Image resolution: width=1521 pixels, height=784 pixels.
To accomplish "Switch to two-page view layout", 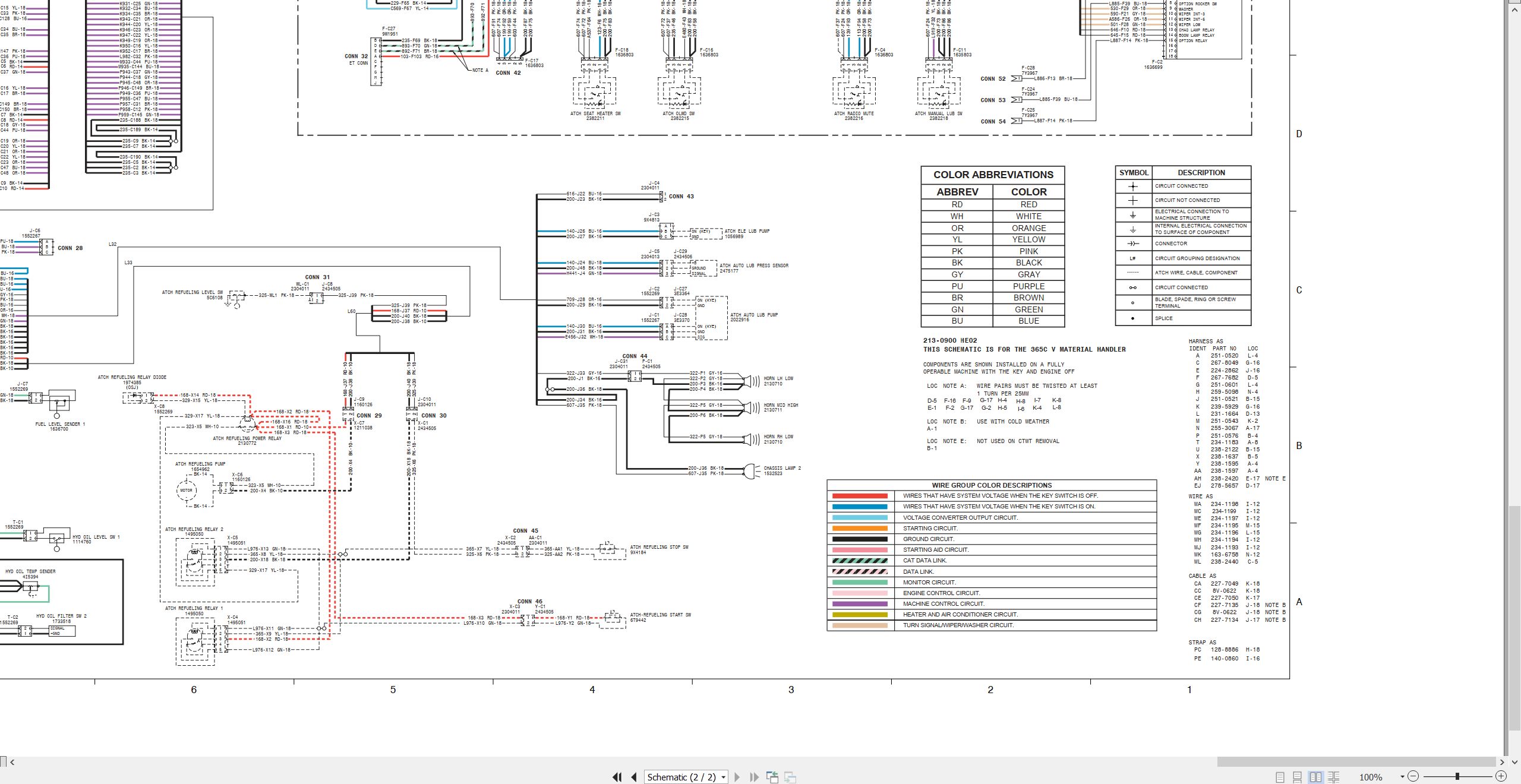I will click(x=1316, y=777).
